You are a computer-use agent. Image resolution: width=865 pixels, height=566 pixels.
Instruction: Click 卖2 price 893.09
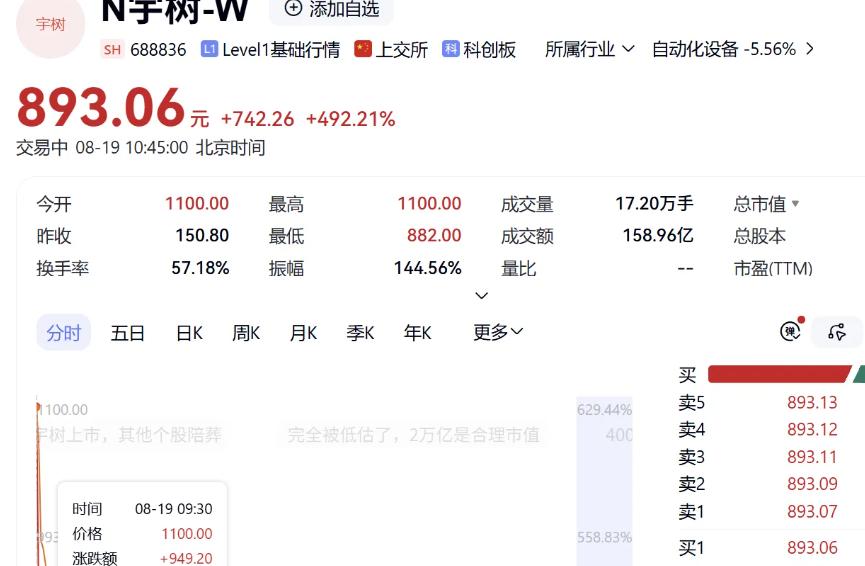812,484
